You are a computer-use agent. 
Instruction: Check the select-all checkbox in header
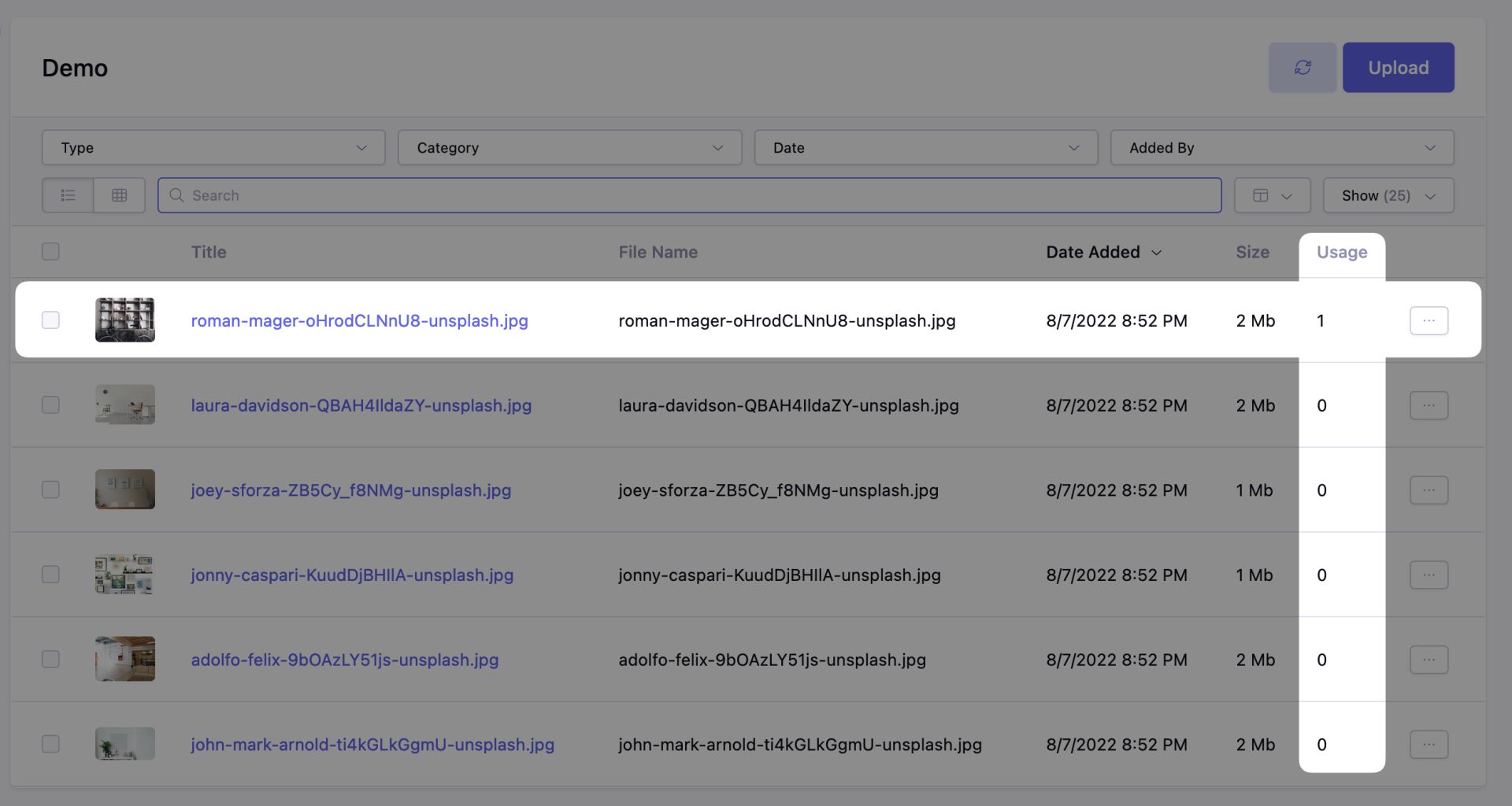click(50, 251)
